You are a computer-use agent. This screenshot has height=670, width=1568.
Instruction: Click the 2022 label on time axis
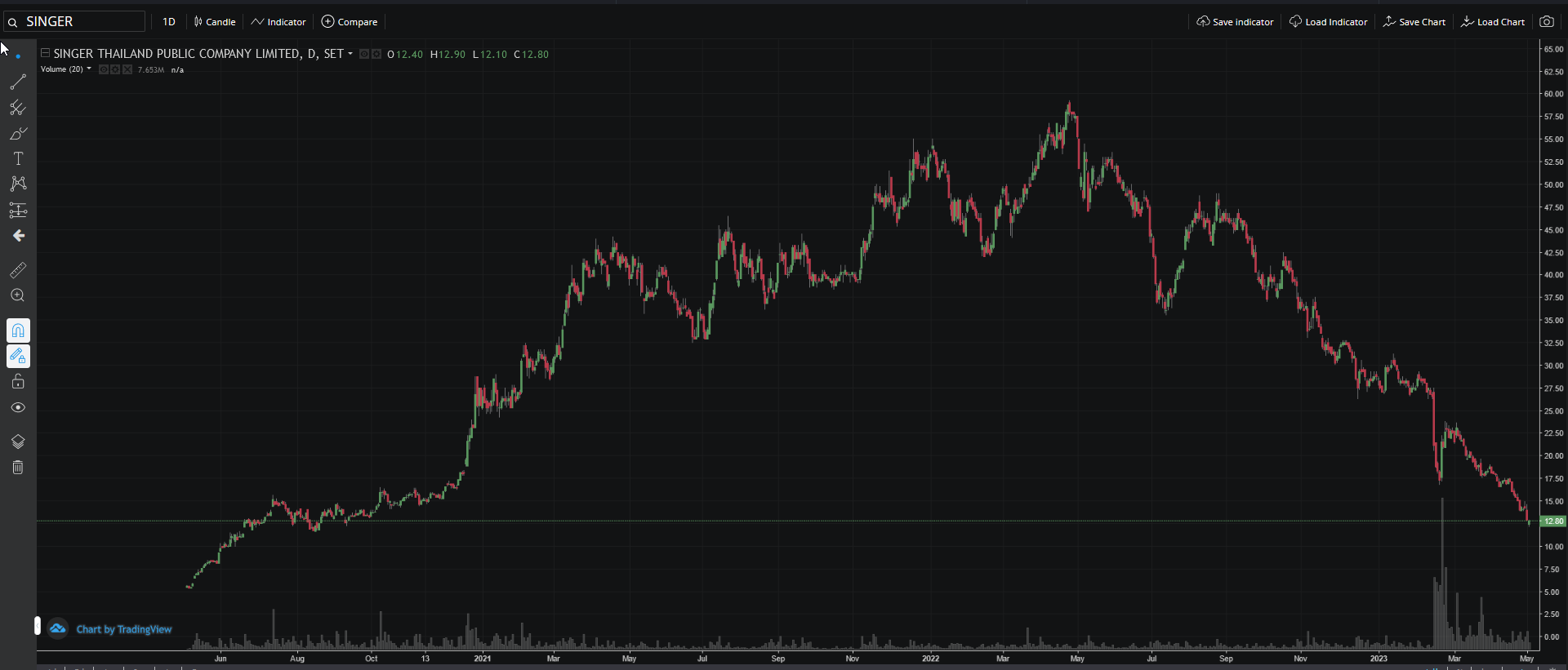(x=930, y=659)
